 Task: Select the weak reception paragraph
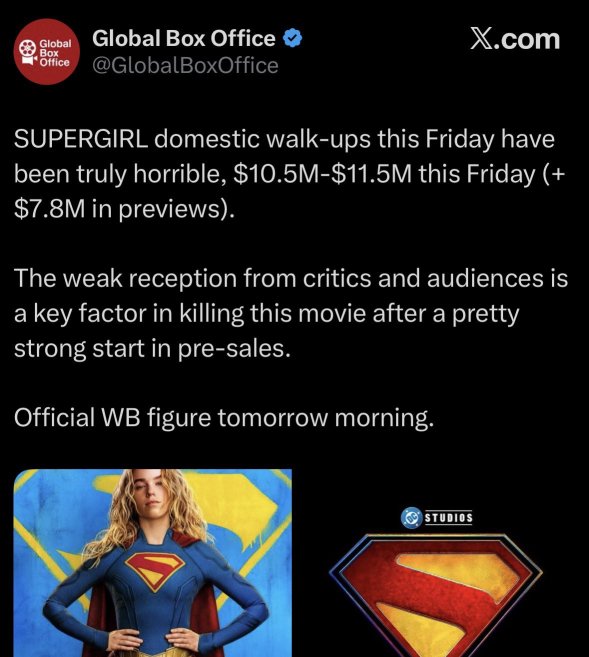coord(291,313)
